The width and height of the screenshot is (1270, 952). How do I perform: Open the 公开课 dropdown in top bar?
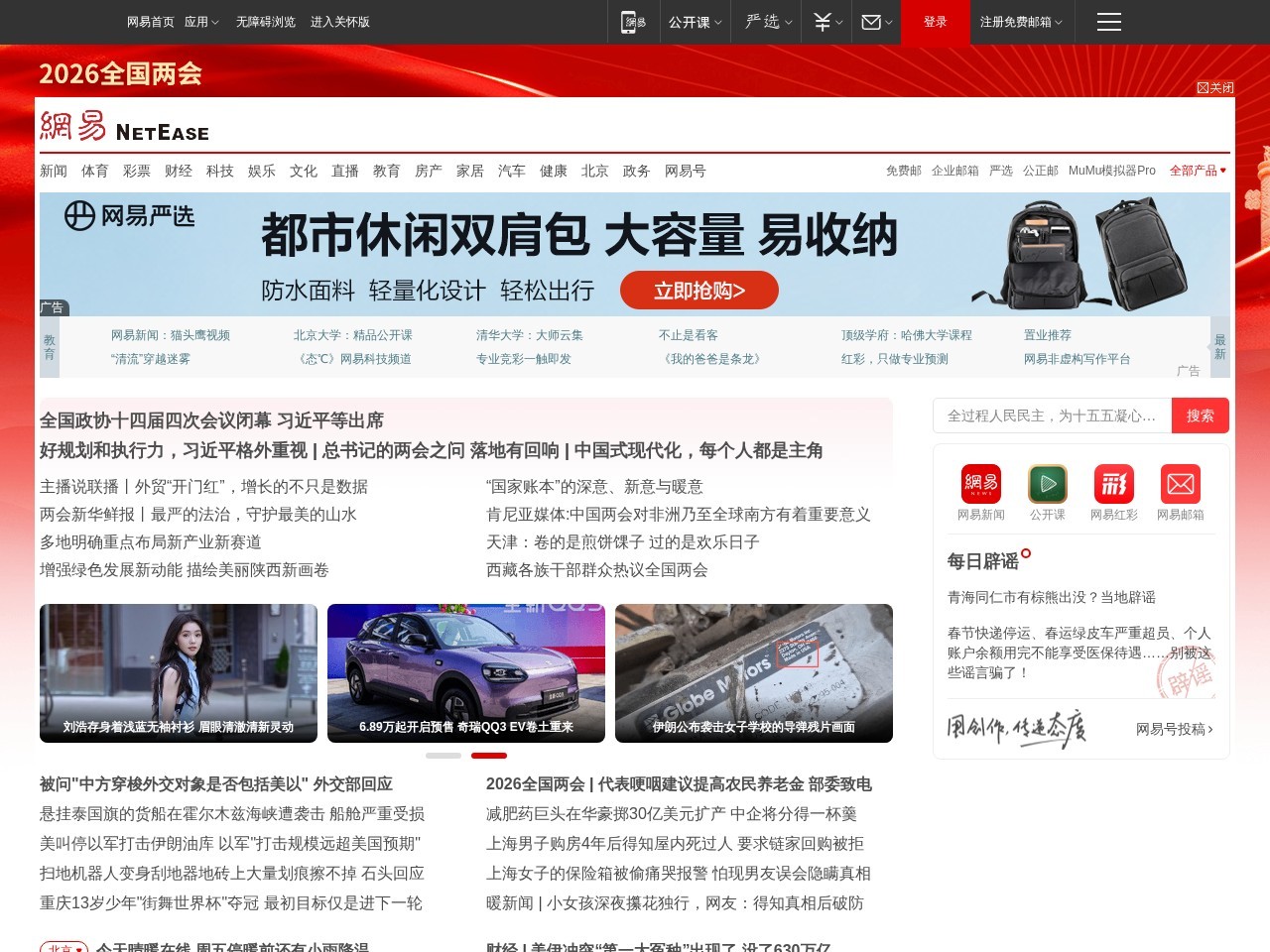(x=695, y=22)
